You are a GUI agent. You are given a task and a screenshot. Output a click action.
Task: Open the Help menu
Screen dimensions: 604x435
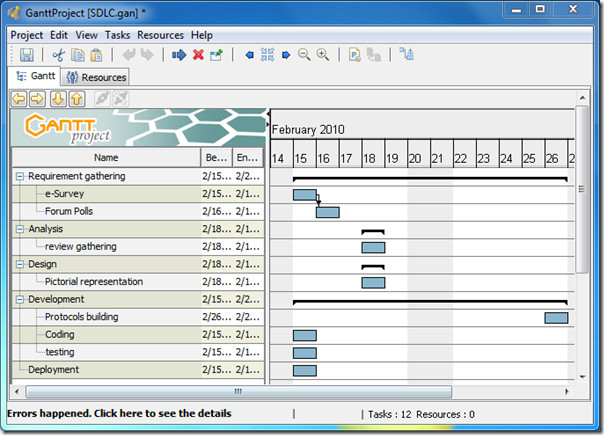pyautogui.click(x=202, y=35)
